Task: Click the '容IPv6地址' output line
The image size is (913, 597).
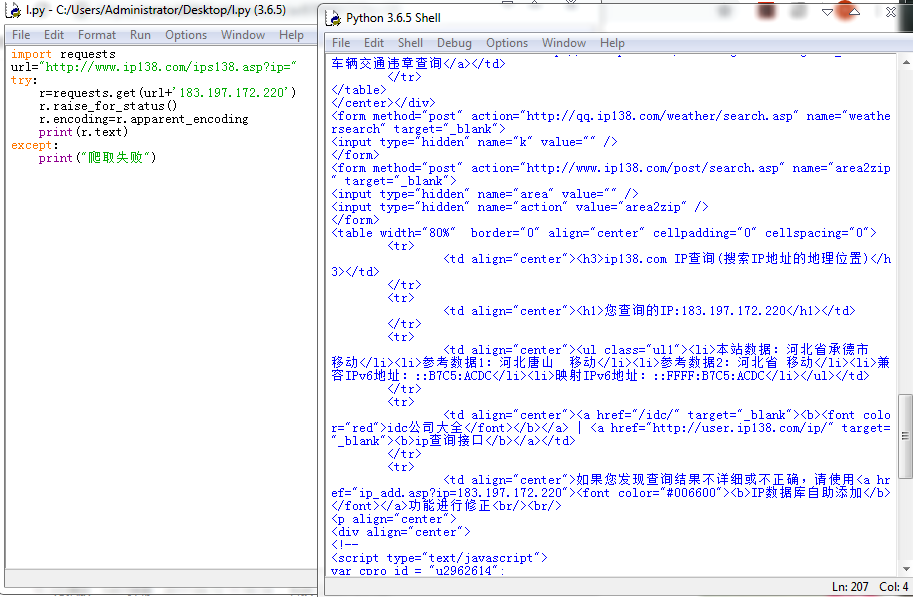Action: coord(600,376)
